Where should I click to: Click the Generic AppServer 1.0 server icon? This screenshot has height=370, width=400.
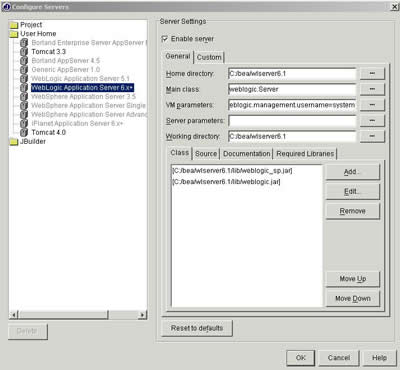(24, 70)
